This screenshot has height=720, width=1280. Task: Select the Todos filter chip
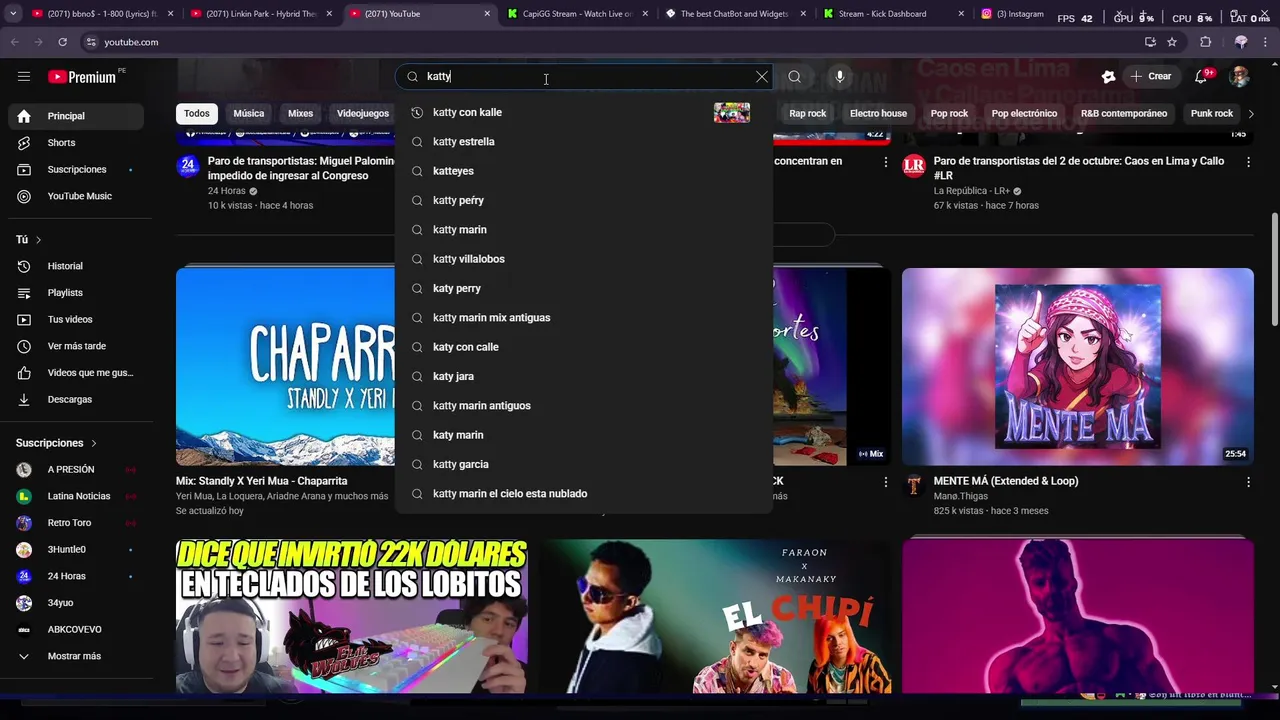(x=197, y=113)
